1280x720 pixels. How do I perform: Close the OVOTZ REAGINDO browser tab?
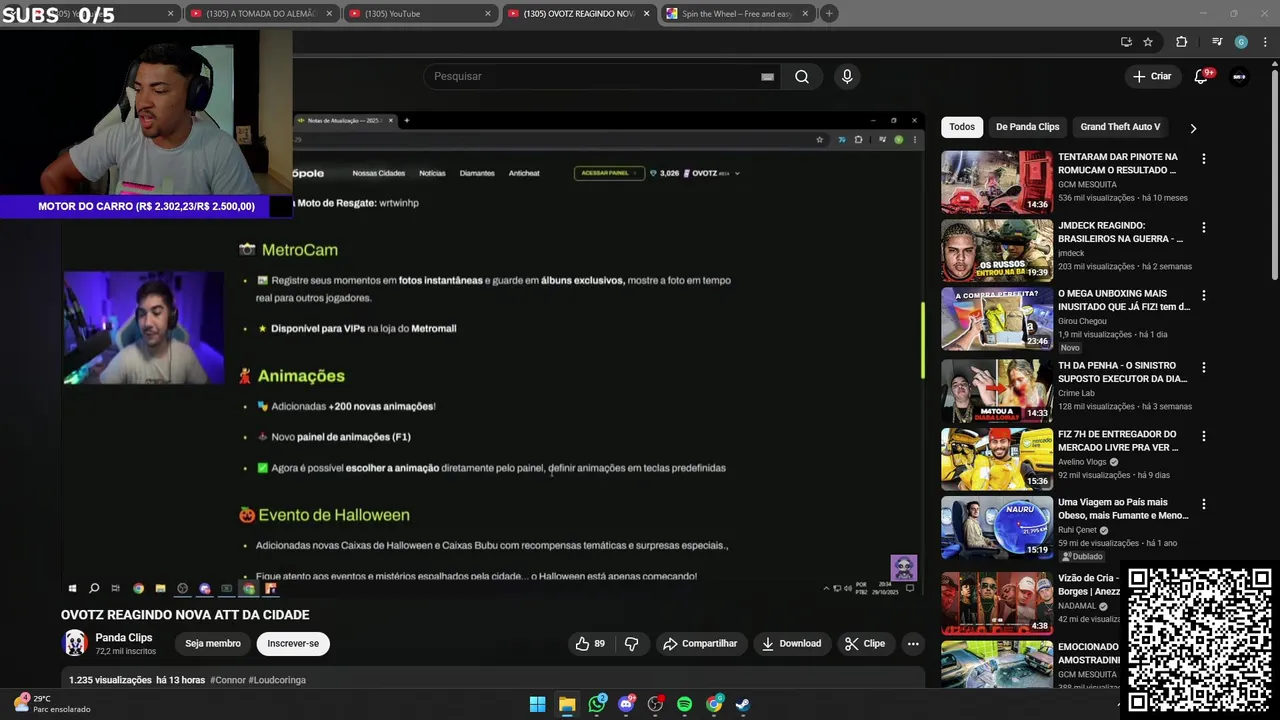tap(646, 14)
